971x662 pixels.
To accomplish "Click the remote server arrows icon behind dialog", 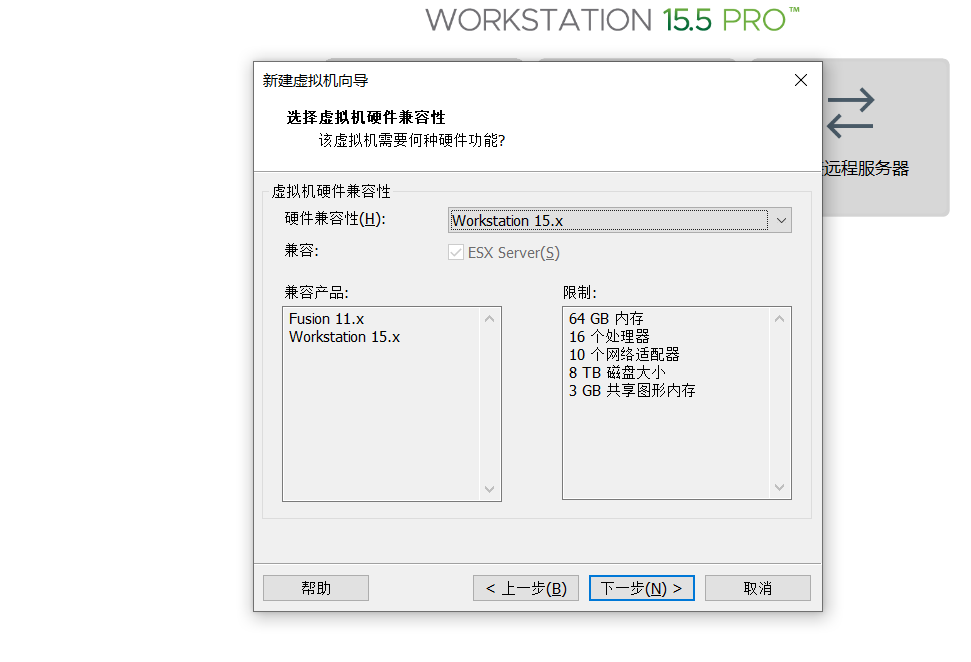I will [x=850, y=113].
